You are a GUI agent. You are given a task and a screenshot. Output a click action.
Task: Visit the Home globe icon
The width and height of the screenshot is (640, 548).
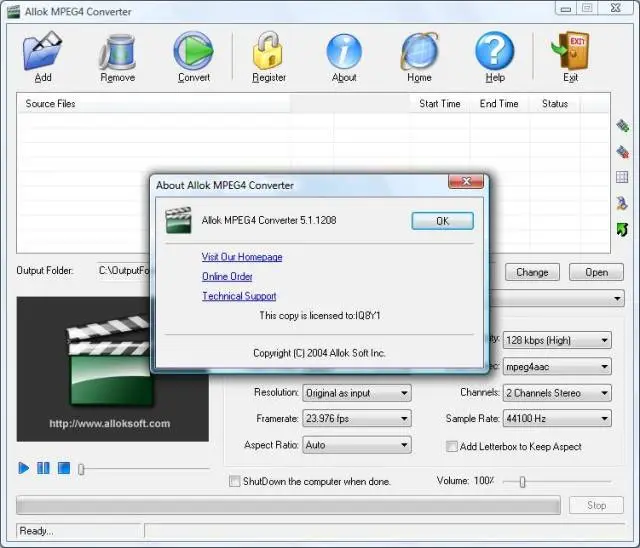(x=419, y=51)
